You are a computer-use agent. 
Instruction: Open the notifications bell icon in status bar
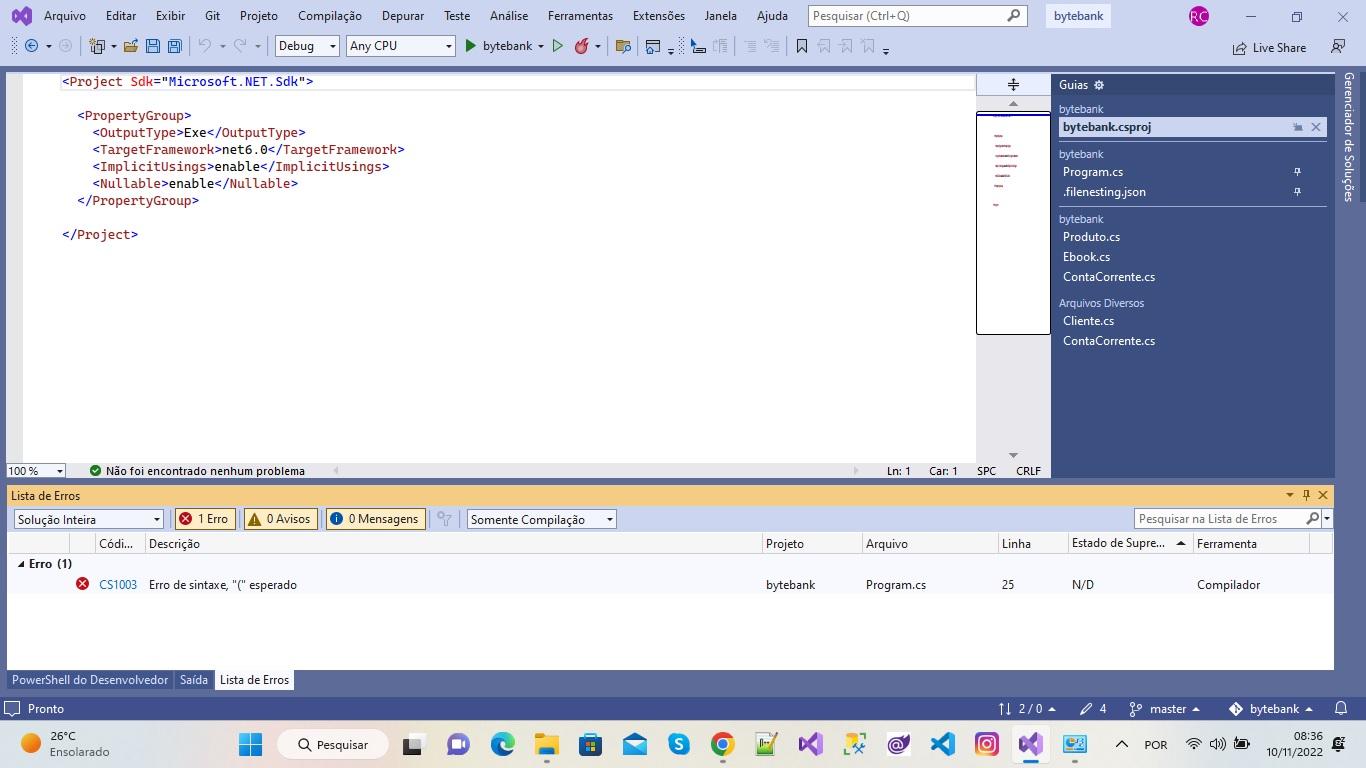pyautogui.click(x=1341, y=709)
